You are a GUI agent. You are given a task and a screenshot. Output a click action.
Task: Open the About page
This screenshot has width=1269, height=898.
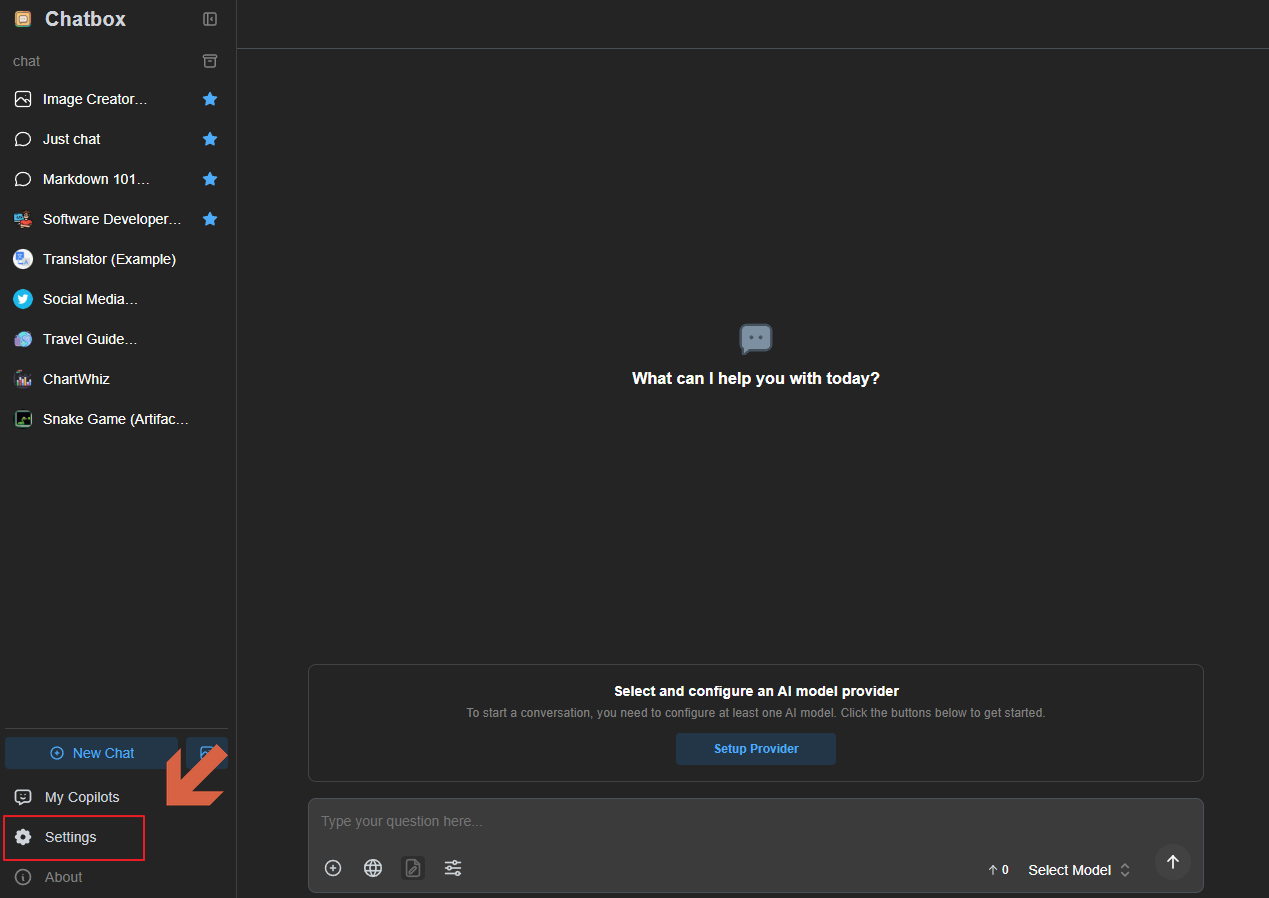coord(63,877)
